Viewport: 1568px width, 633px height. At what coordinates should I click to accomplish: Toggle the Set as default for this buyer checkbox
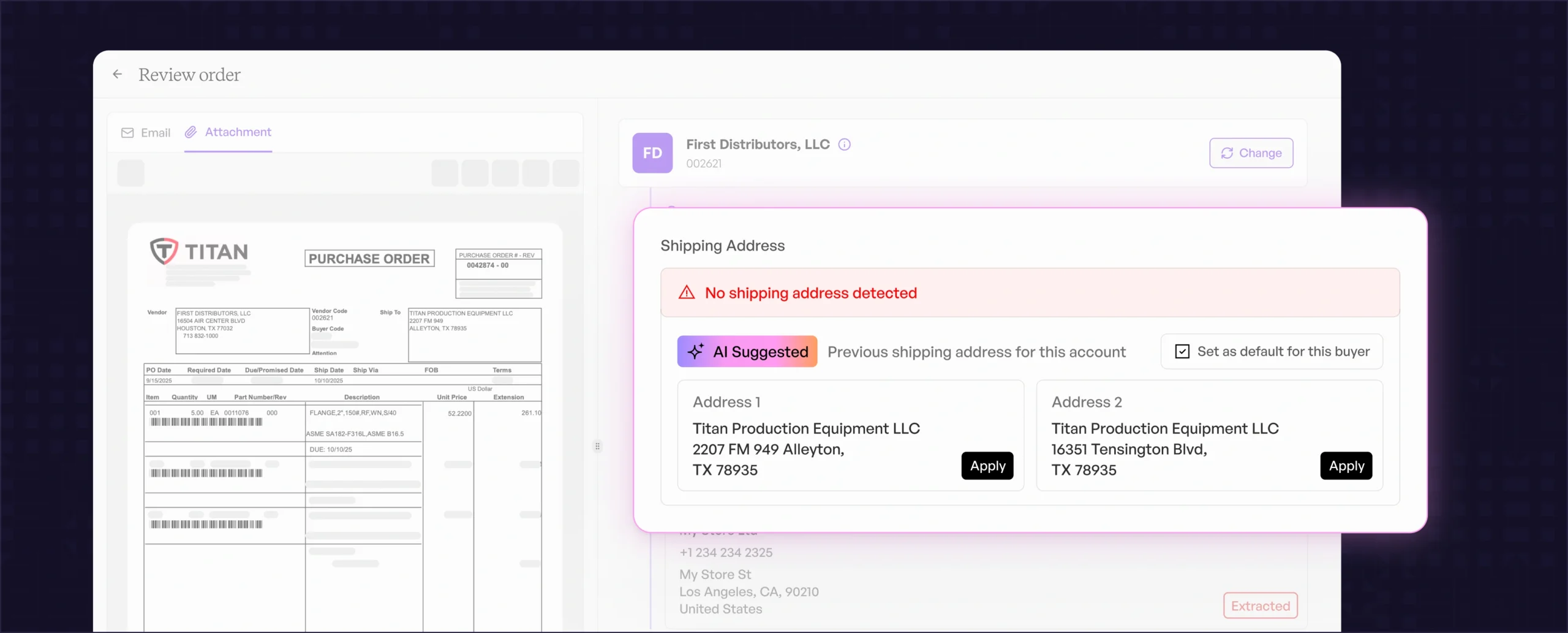1182,352
